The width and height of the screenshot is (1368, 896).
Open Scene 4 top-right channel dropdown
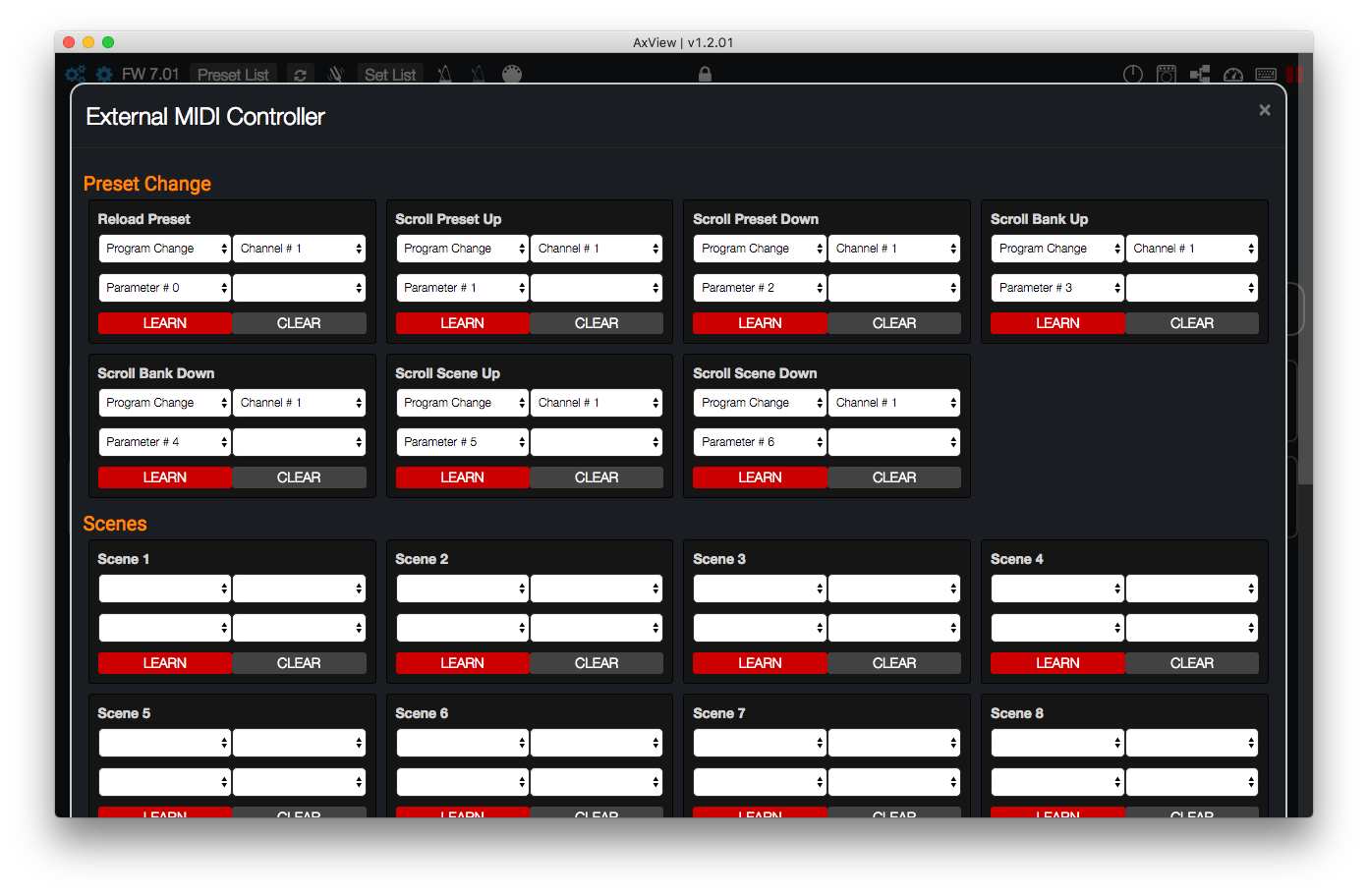pyautogui.click(x=1192, y=588)
